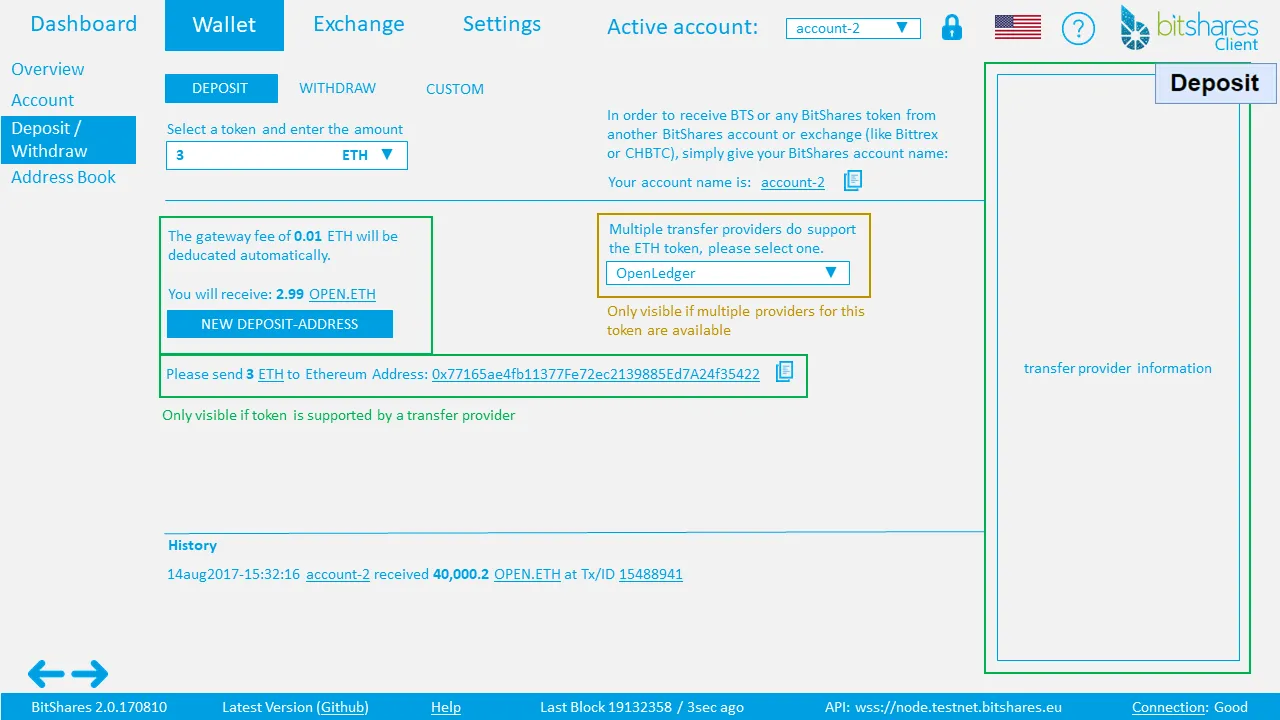Click the ETH link in the 'Please send' line
1280x720 pixels.
[271, 374]
